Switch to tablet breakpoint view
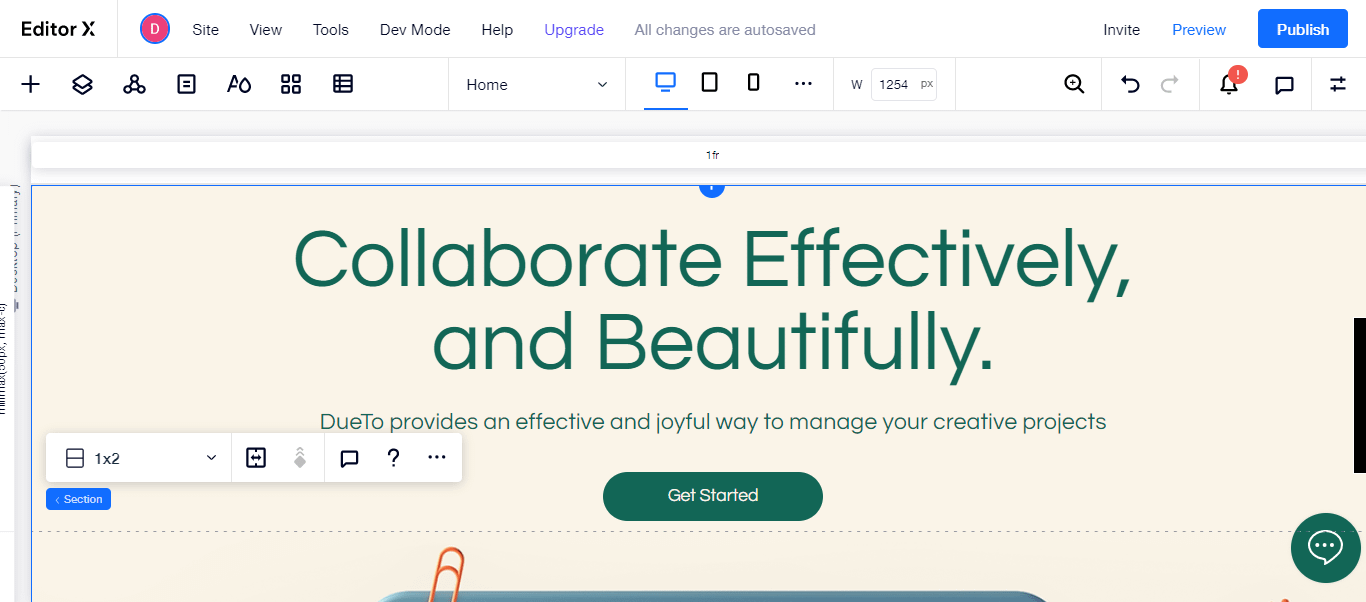 click(x=709, y=82)
